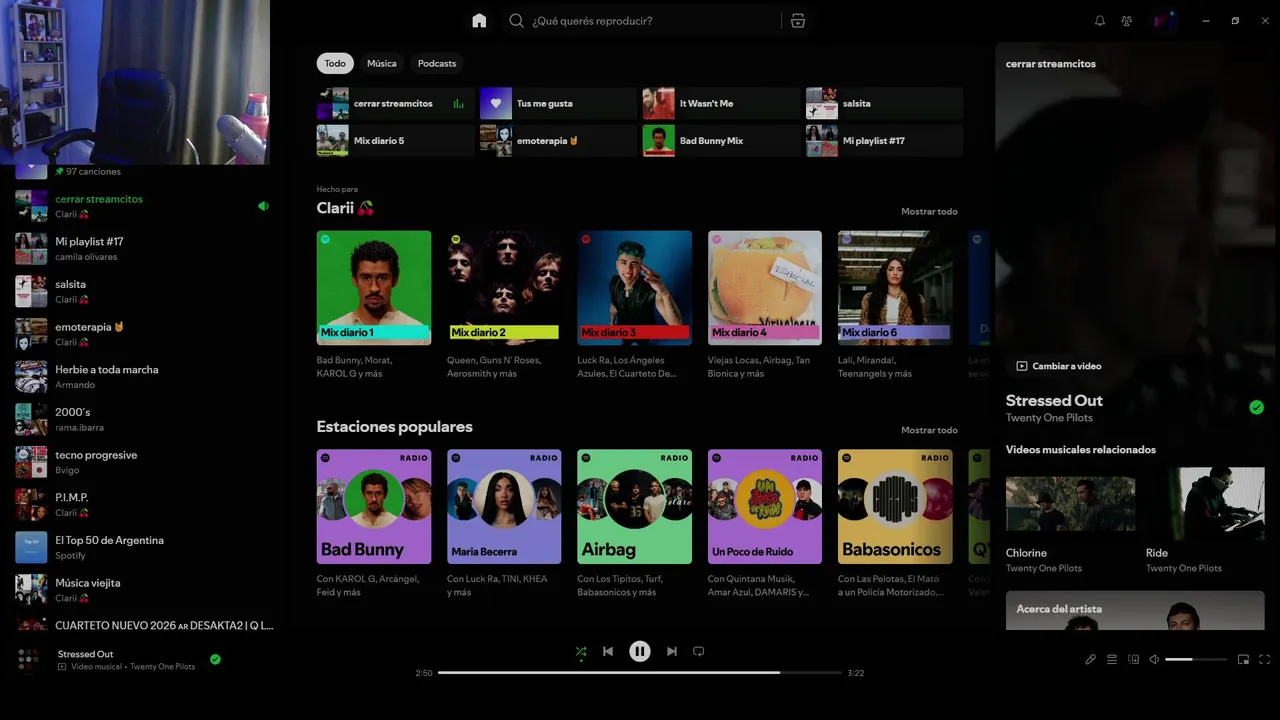Switch to full screen view icon
1280x720 pixels.
[1264, 659]
